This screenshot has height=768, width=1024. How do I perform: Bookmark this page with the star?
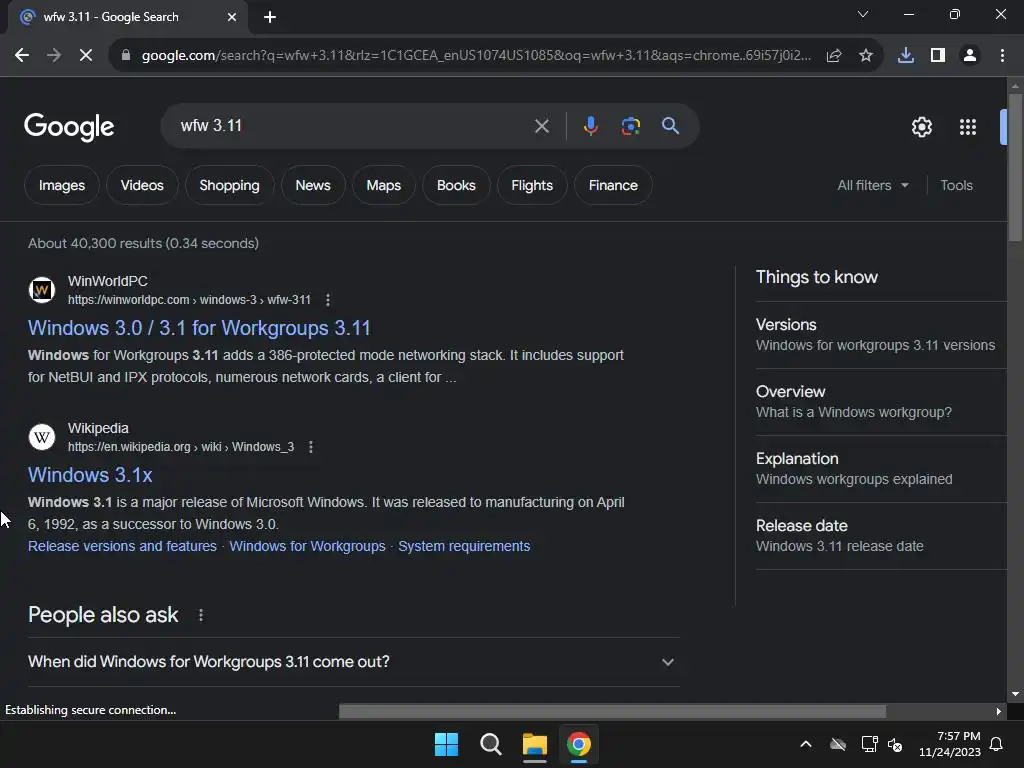866,56
